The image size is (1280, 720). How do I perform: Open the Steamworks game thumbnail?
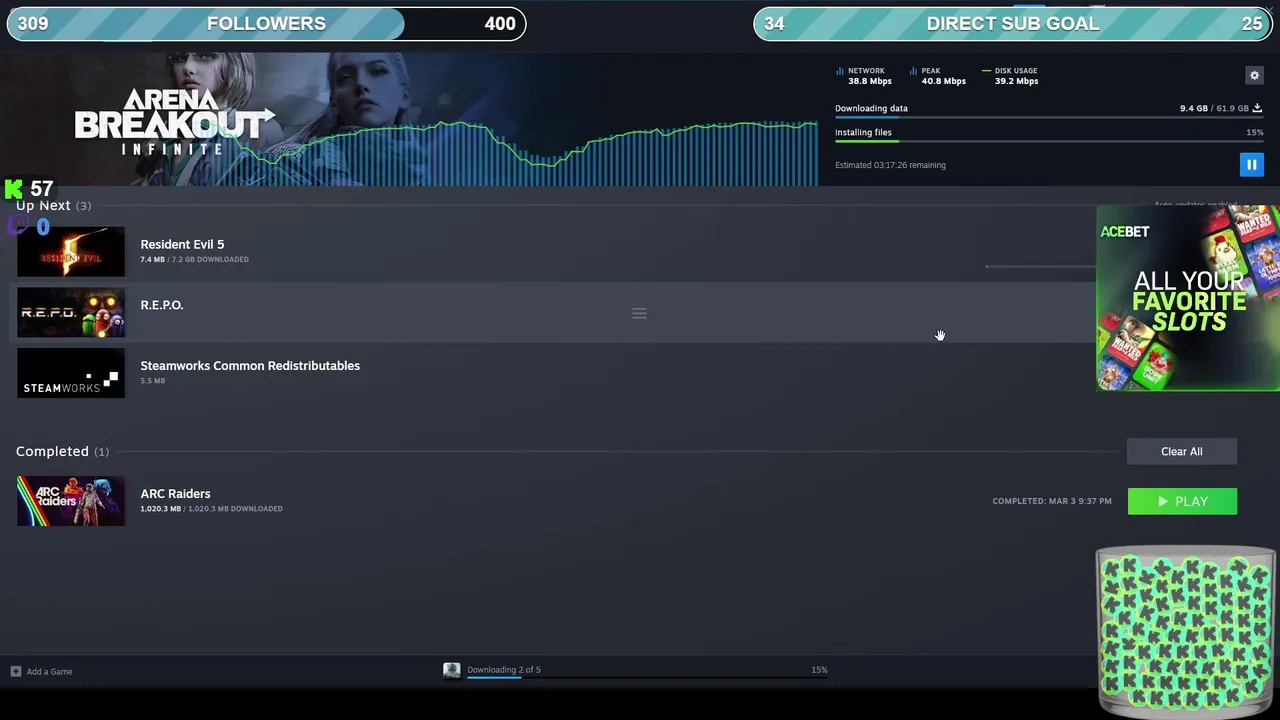click(x=71, y=373)
